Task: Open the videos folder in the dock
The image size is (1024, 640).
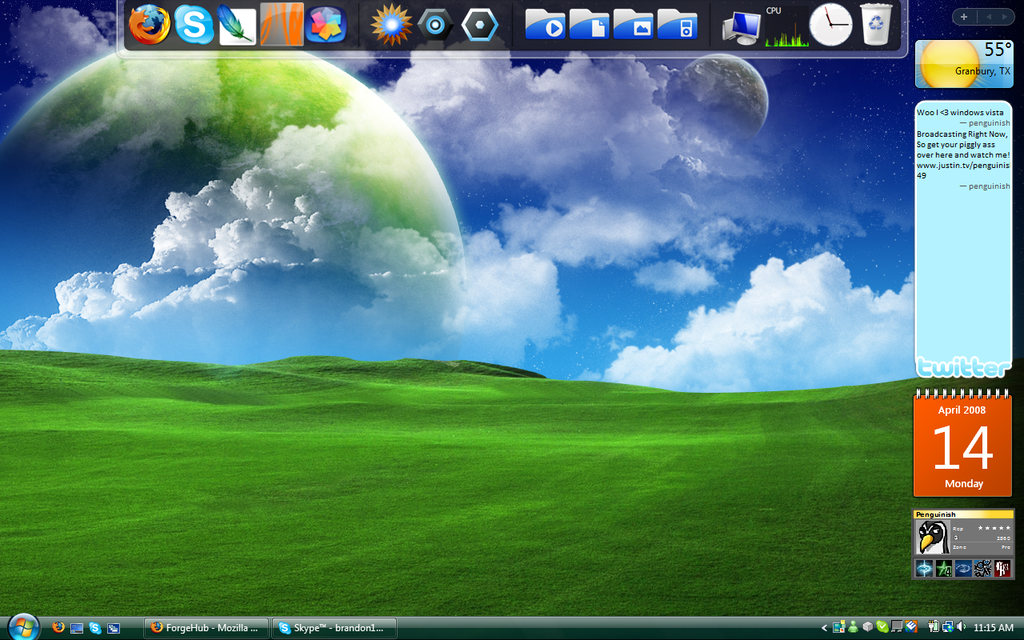Action: click(x=545, y=25)
